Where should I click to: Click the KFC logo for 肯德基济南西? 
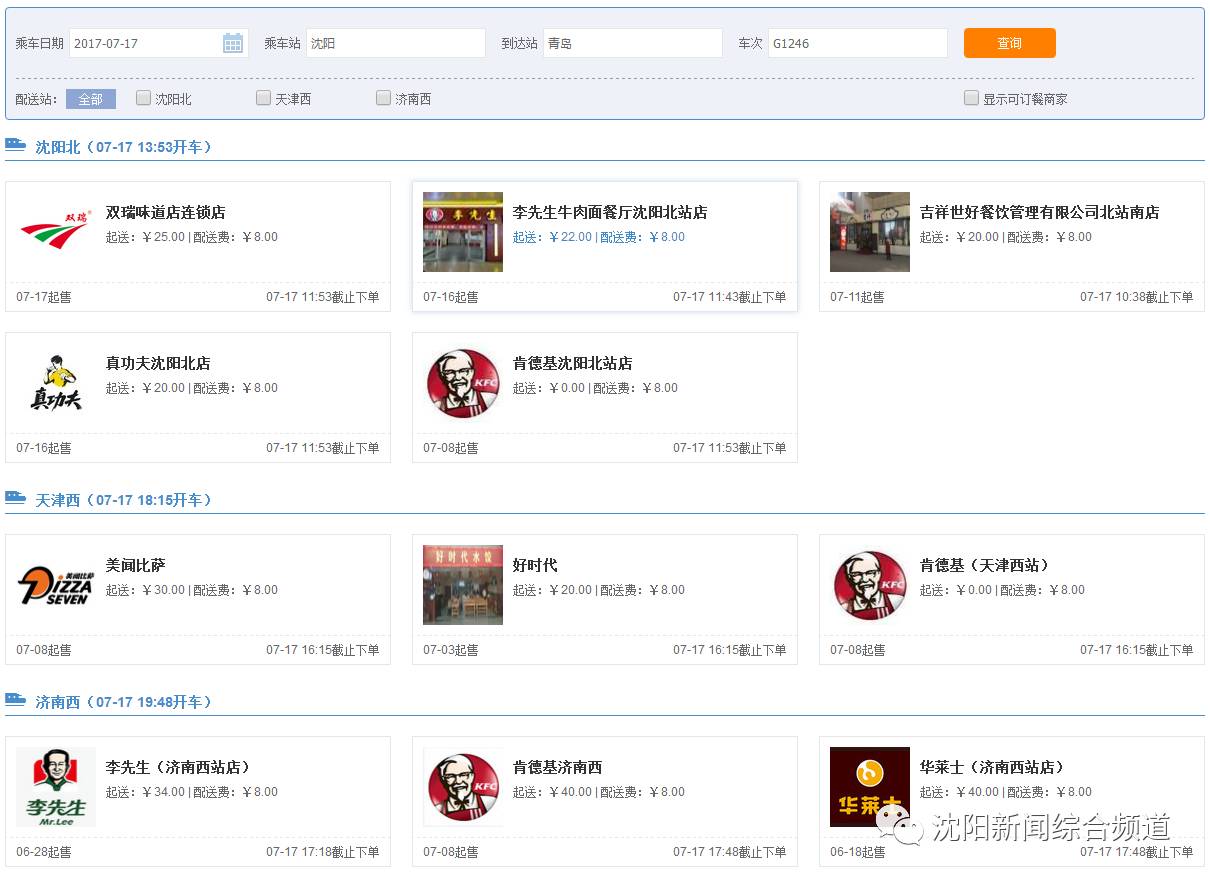[x=462, y=787]
